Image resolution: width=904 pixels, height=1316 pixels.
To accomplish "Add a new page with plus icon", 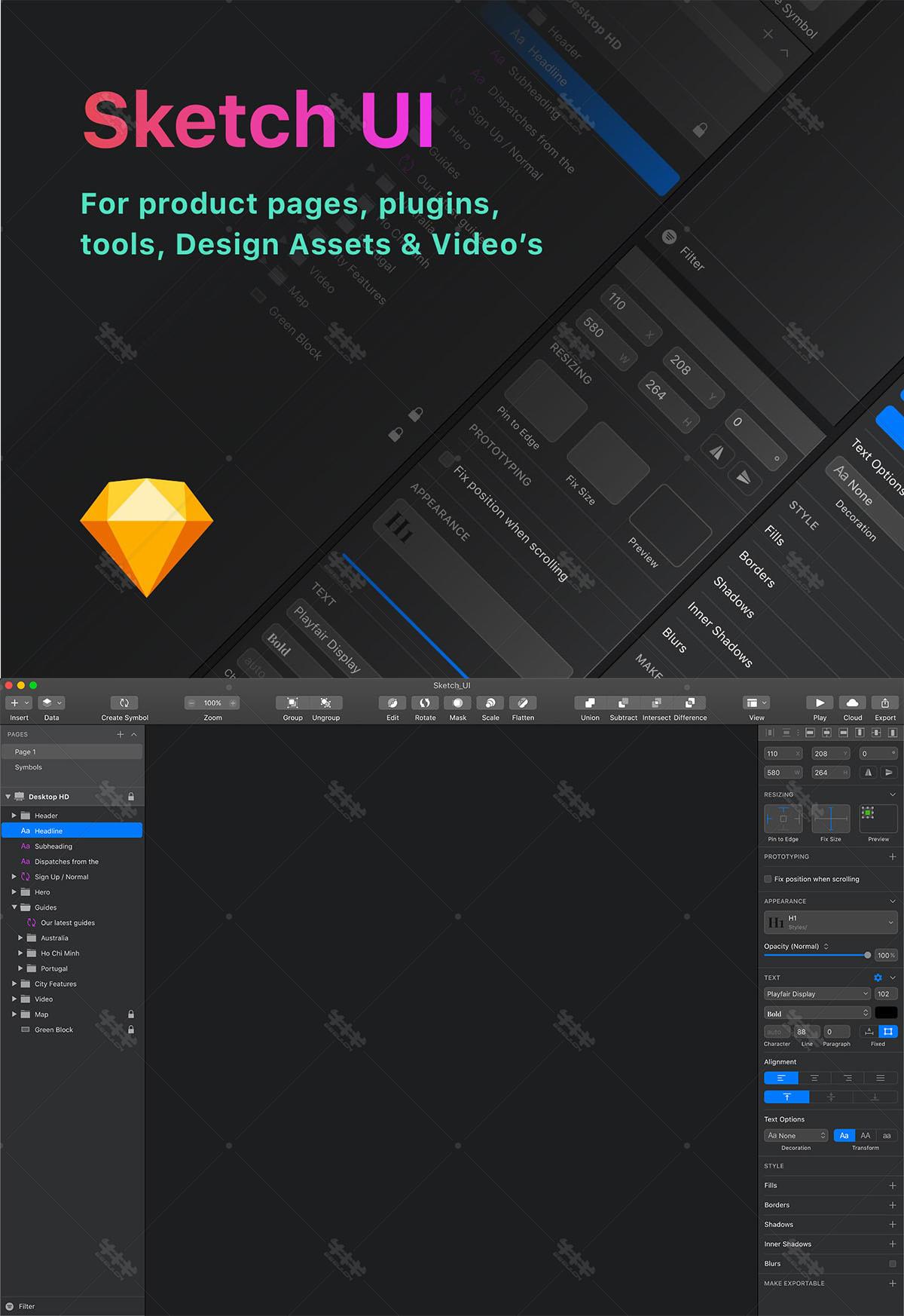I will point(120,734).
